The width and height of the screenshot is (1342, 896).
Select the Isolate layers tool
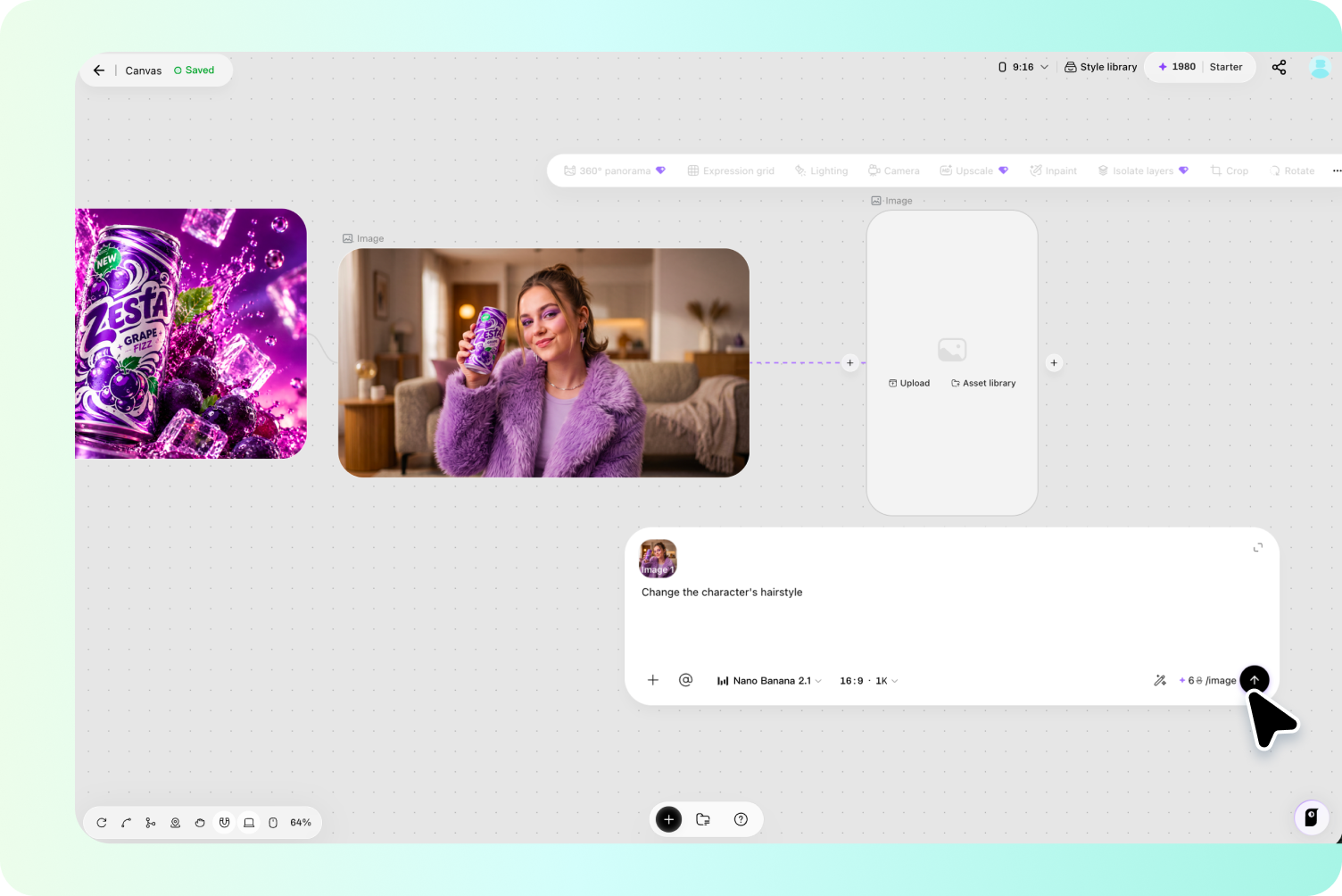click(x=1143, y=170)
